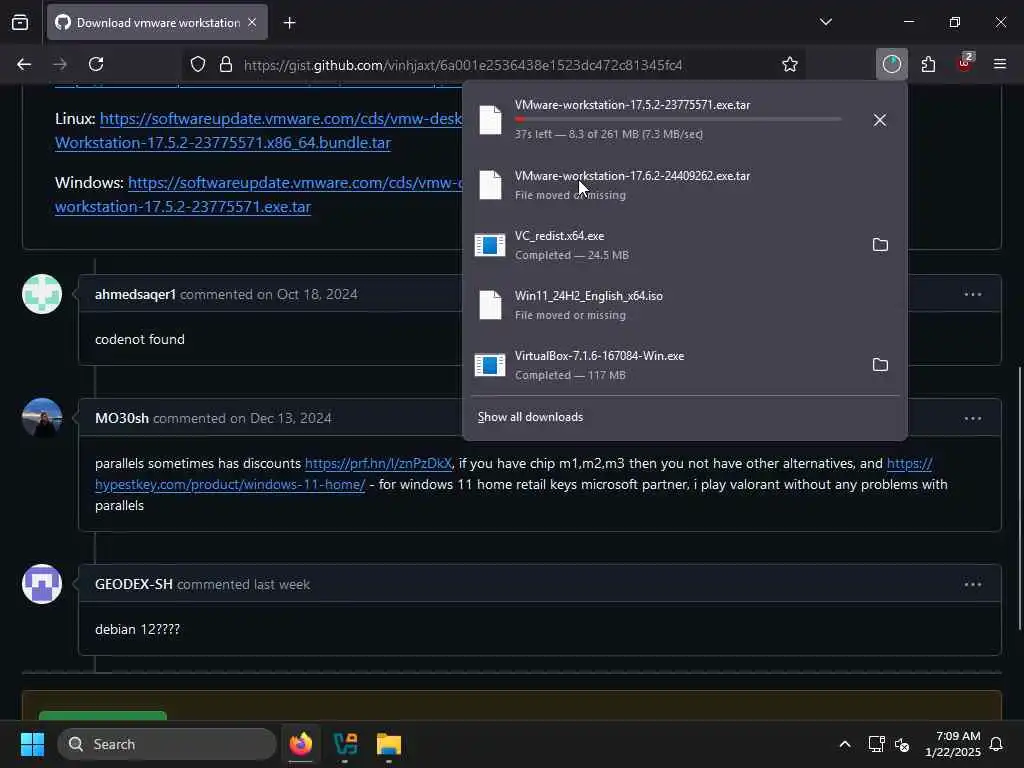Close the Download vmware workstation tab
This screenshot has width=1024, height=768.
[x=252, y=23]
